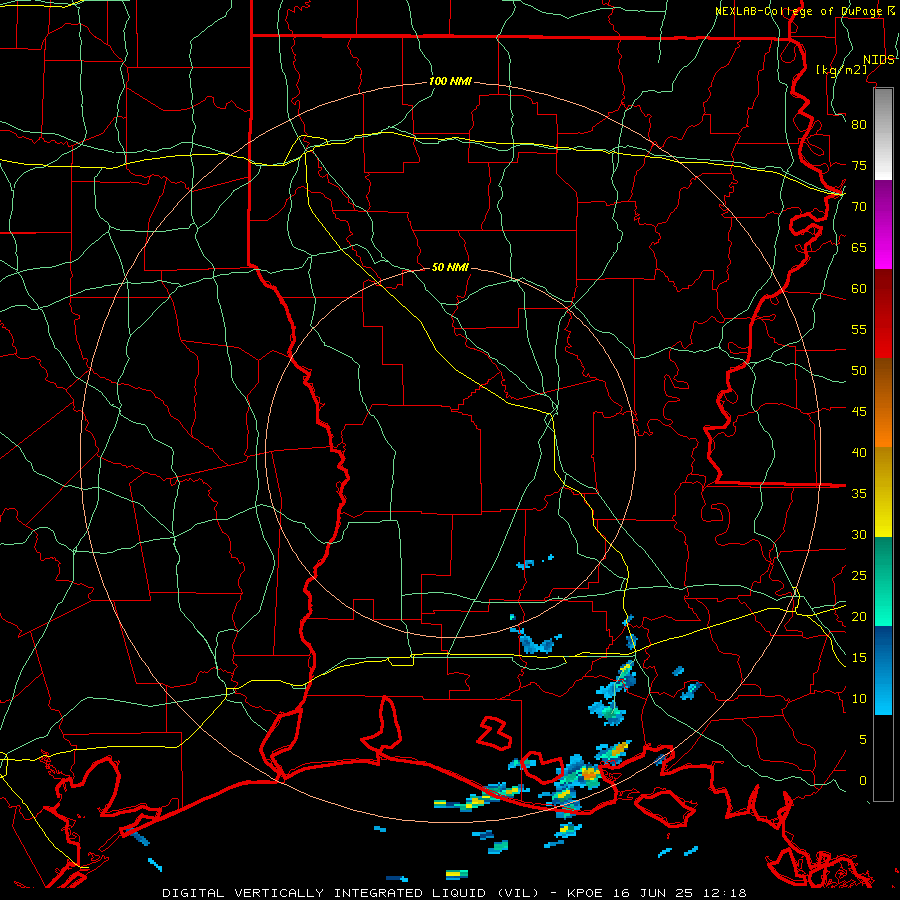Select the blue segment of the color bar

coord(883,671)
